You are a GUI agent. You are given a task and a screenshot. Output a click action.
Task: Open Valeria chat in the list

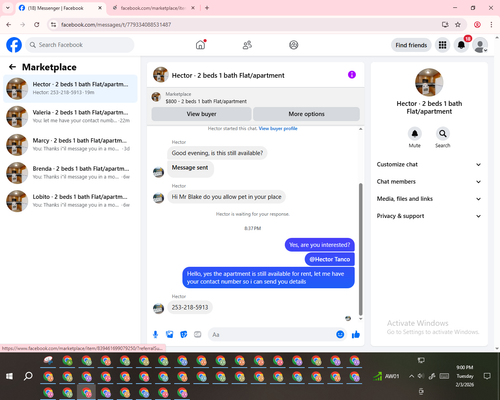(x=70, y=117)
